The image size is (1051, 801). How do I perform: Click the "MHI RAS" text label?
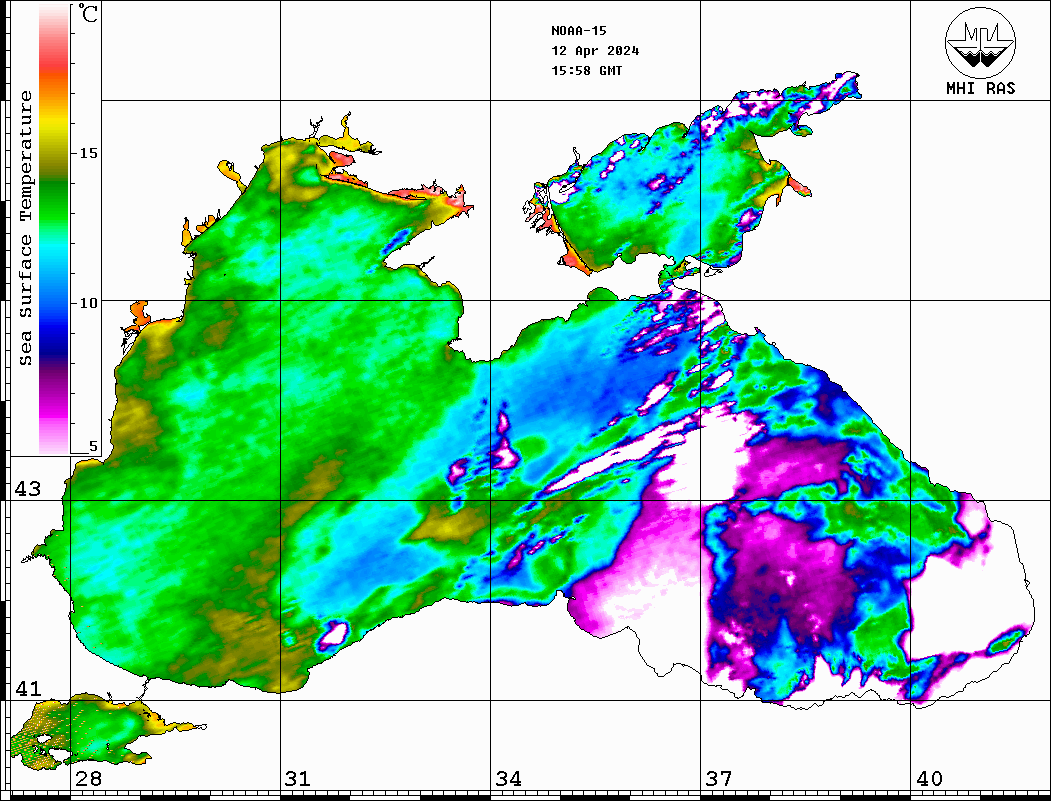coord(980,88)
